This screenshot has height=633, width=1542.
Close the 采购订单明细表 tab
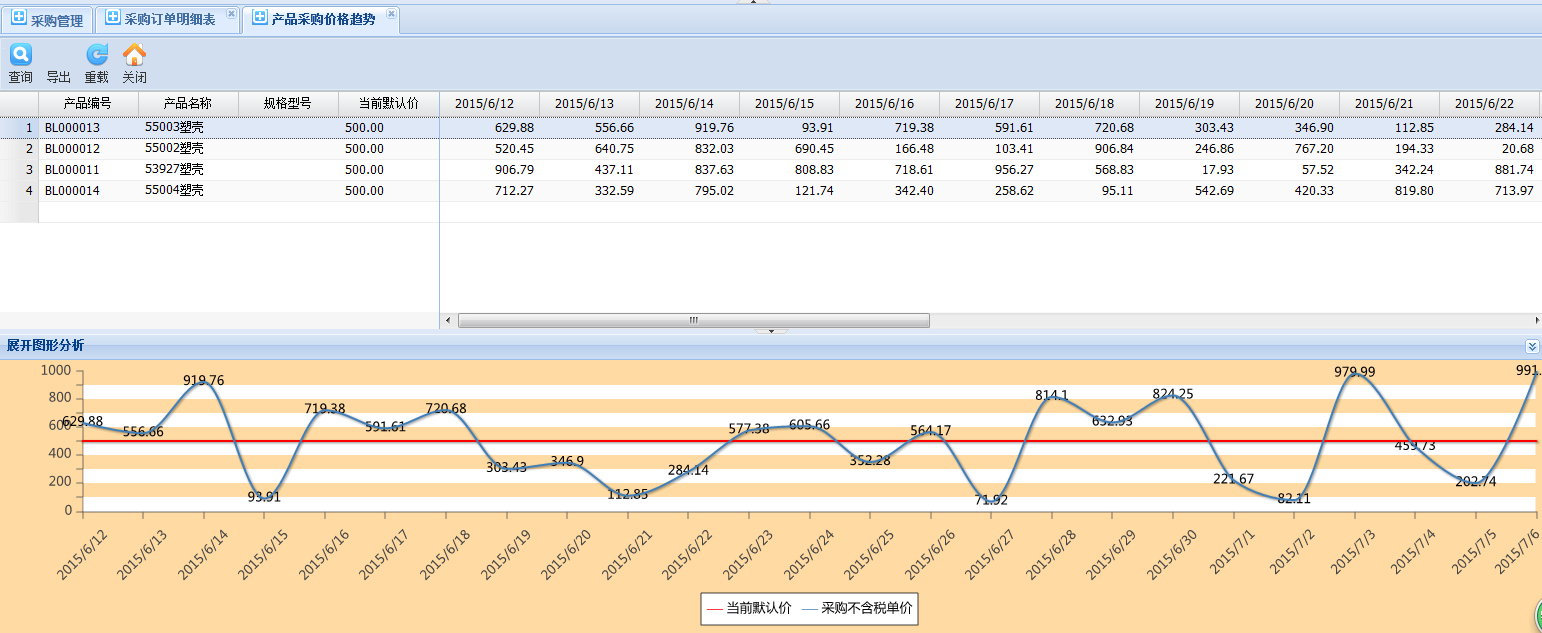[231, 14]
